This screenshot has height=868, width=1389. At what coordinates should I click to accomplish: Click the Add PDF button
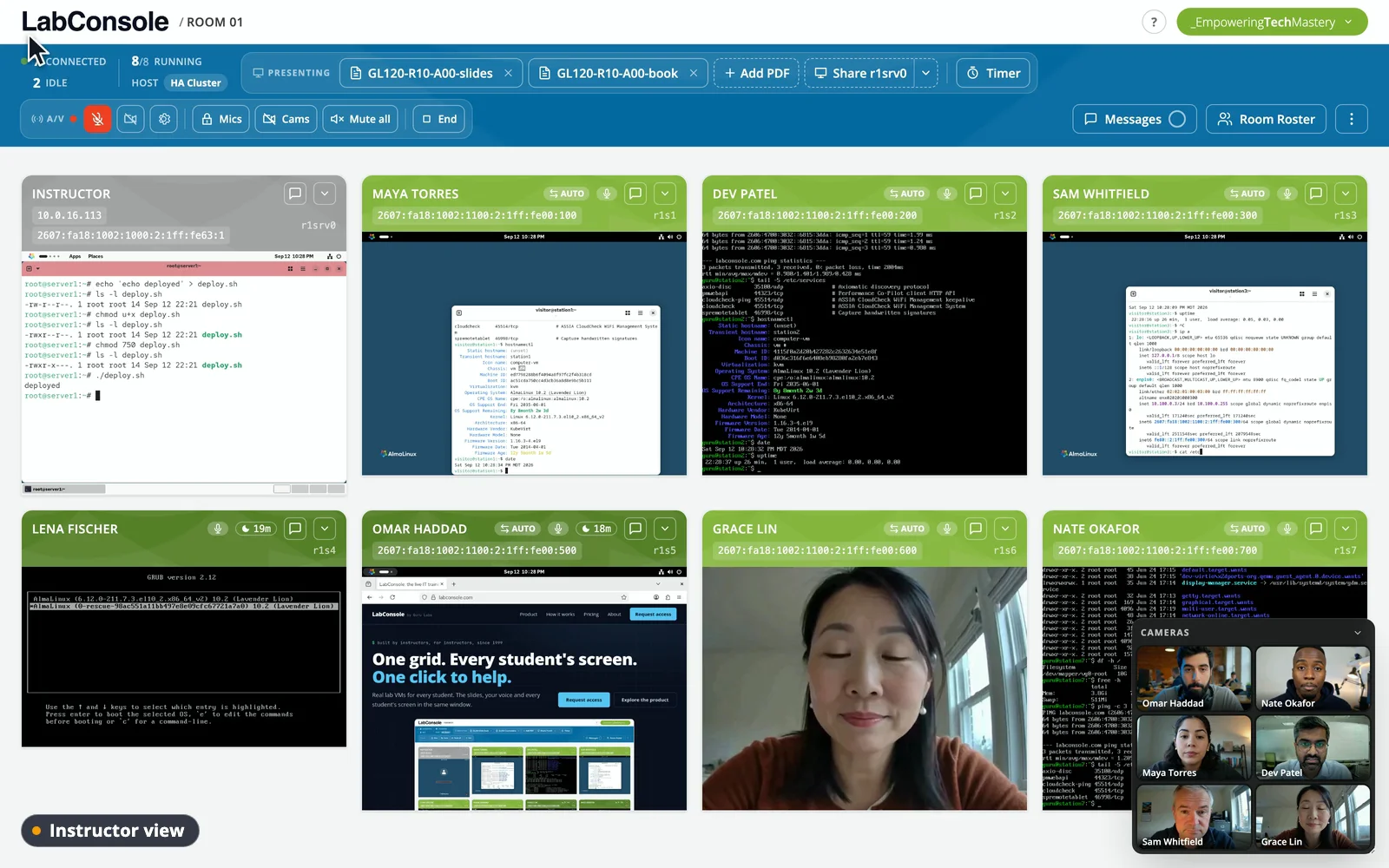[756, 73]
